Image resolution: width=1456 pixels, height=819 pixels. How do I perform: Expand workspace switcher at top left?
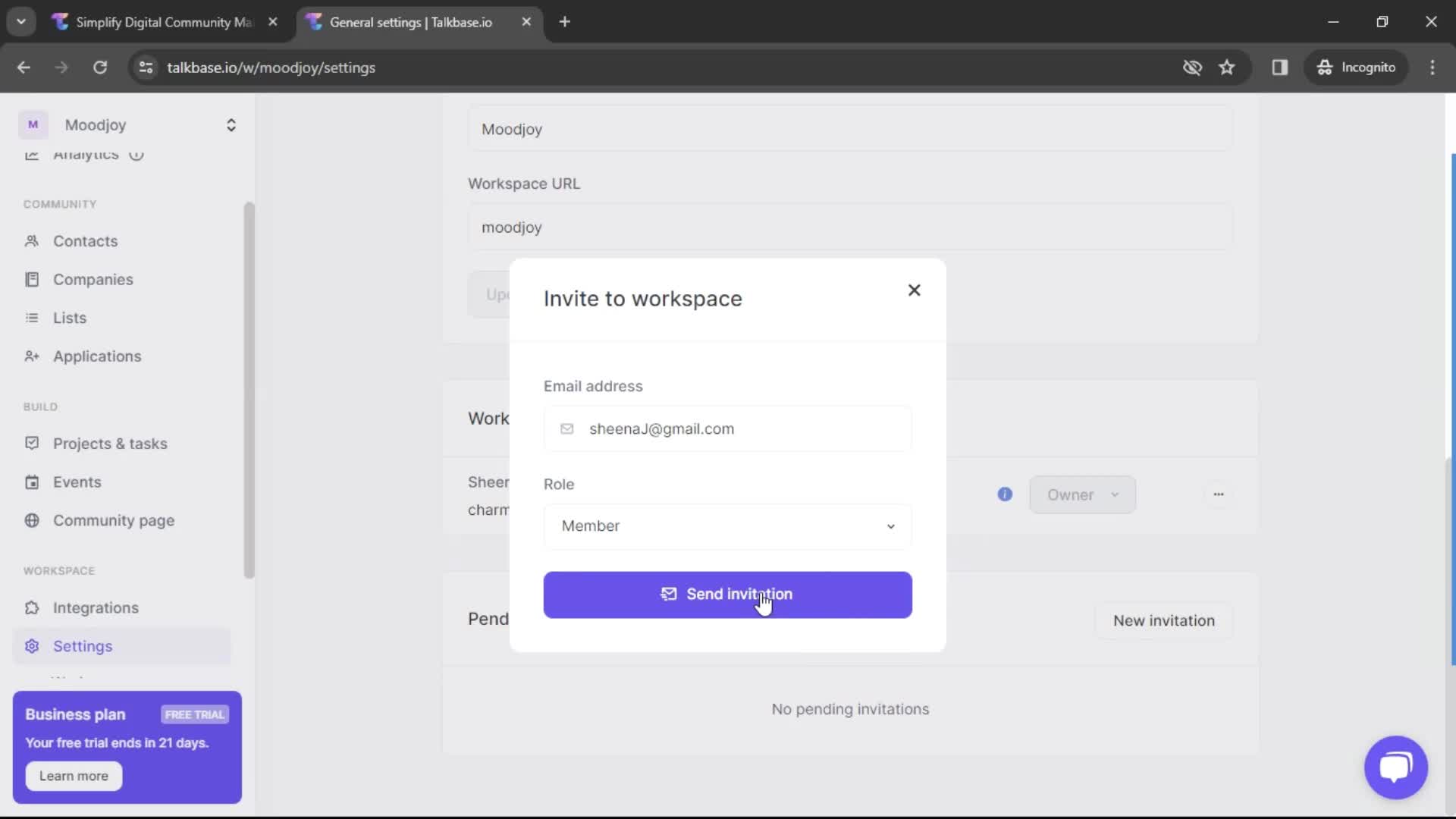[230, 124]
